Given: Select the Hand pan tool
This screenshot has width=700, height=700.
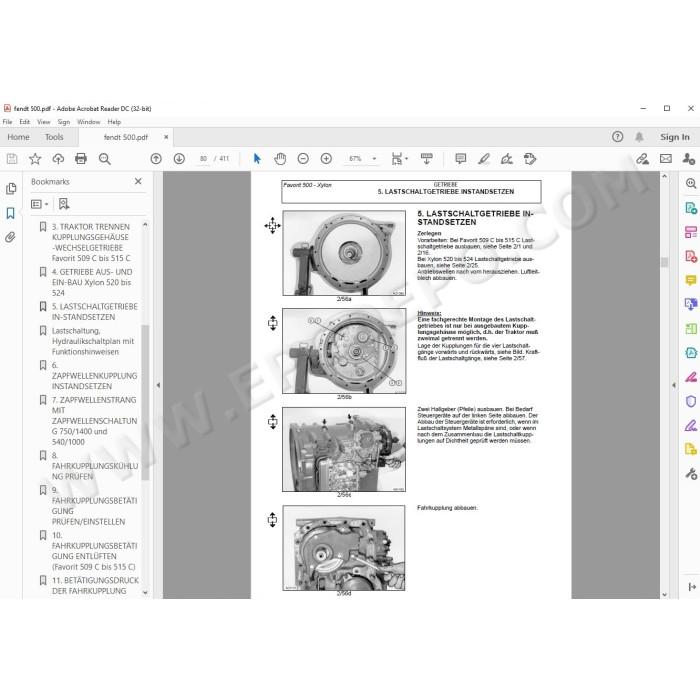Looking at the screenshot, I should 280,158.
